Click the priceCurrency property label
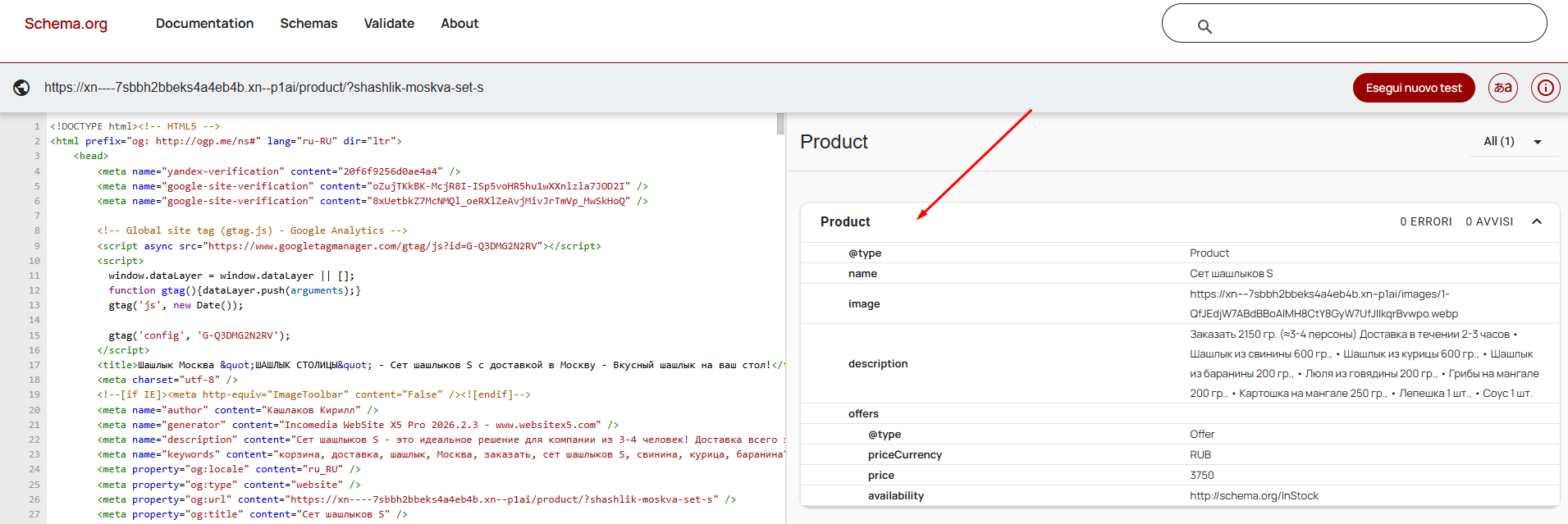Image resolution: width=1568 pixels, height=524 pixels. pos(905,454)
